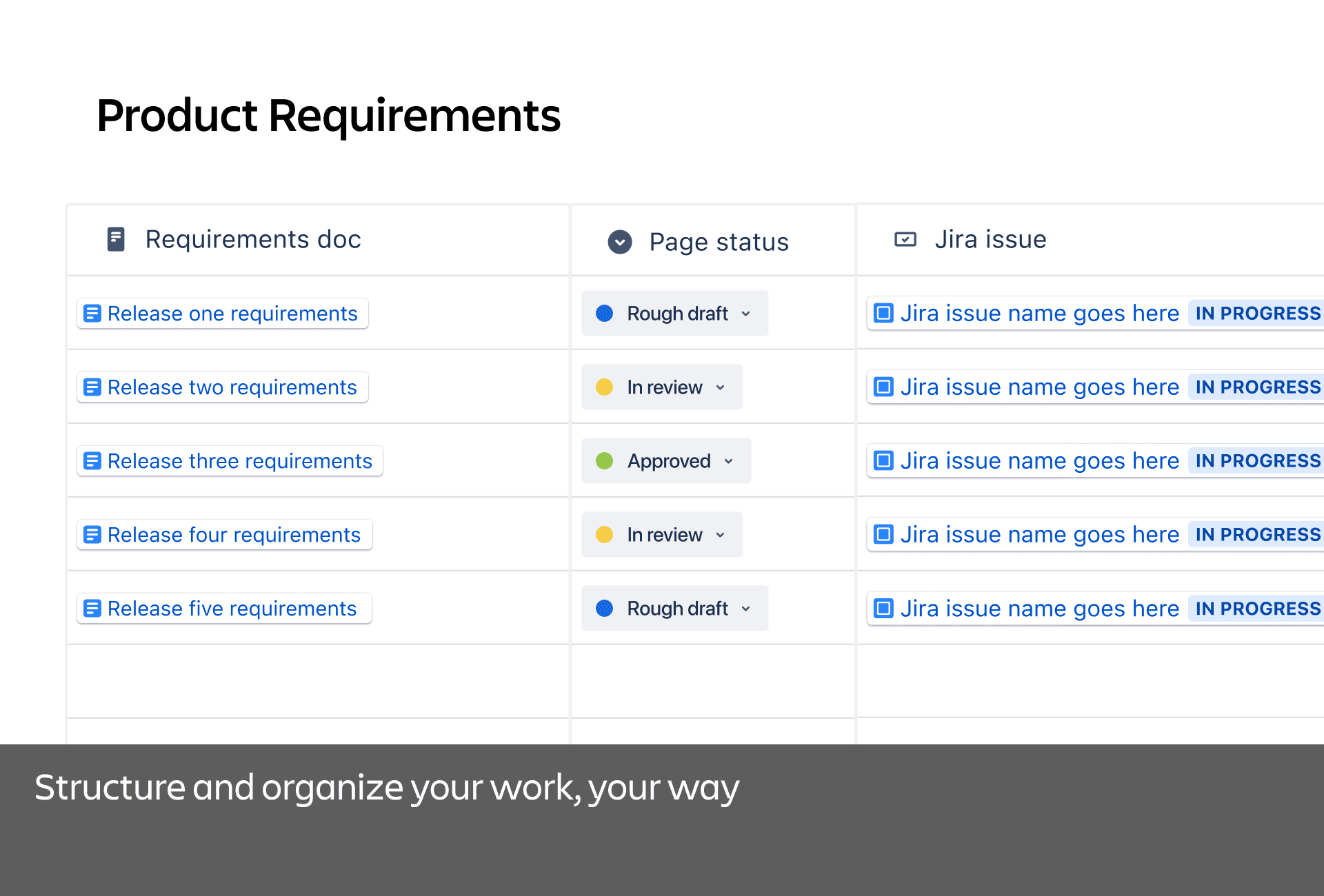Click Jira issue icon in third row
The width and height of the screenshot is (1324, 896).
click(883, 460)
